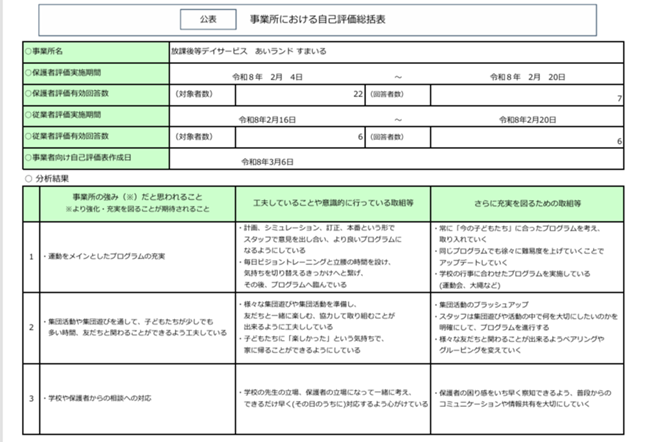645x442 pixels.
Task: Click the 事業所の強み column header
Action: tap(132, 202)
